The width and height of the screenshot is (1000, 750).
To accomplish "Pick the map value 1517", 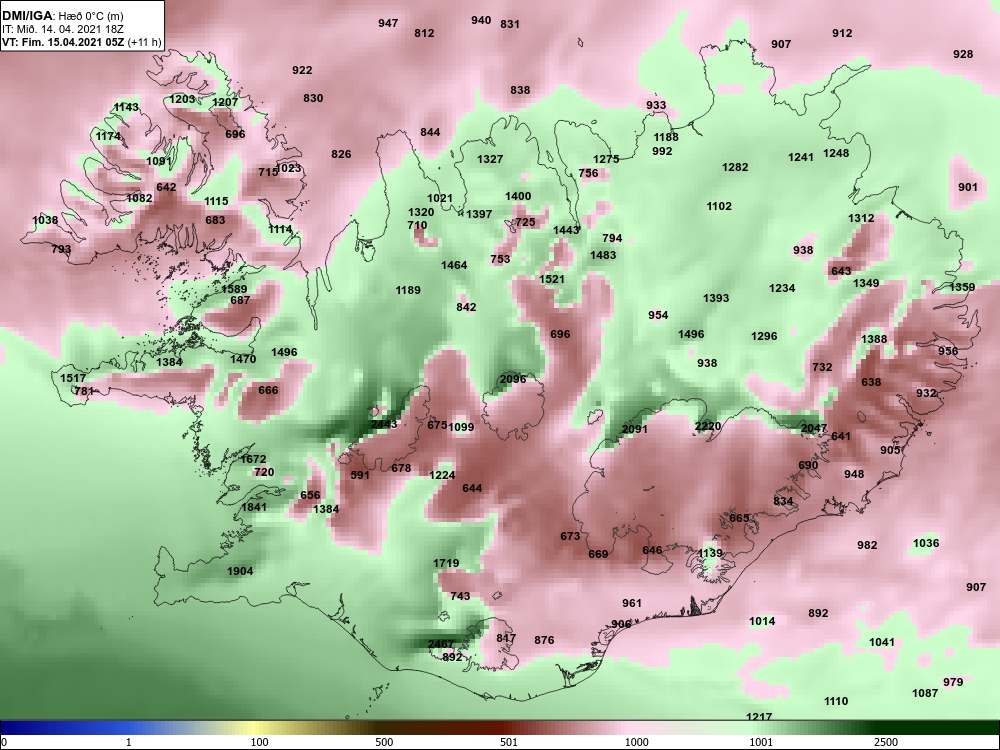I will click(73, 378).
